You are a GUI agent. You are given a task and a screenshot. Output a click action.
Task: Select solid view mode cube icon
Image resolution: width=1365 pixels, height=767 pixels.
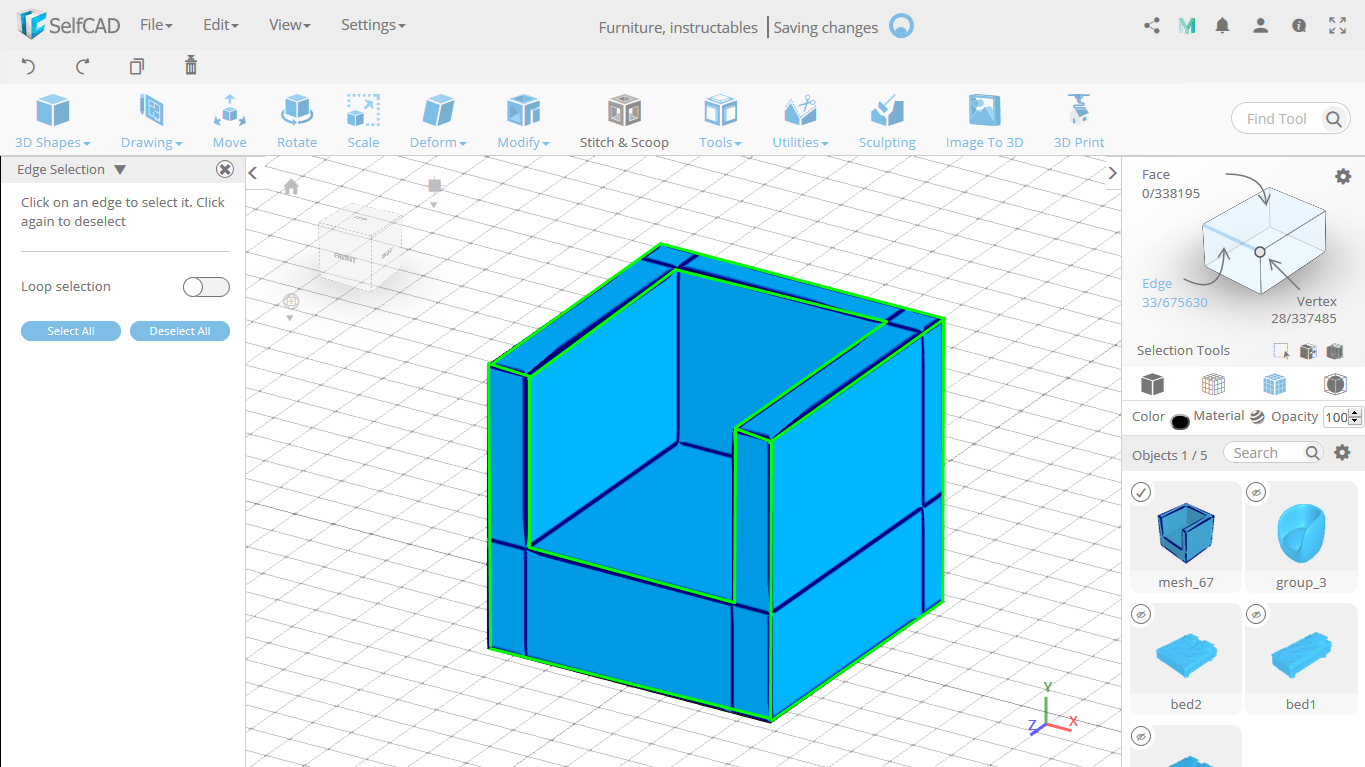point(1153,384)
